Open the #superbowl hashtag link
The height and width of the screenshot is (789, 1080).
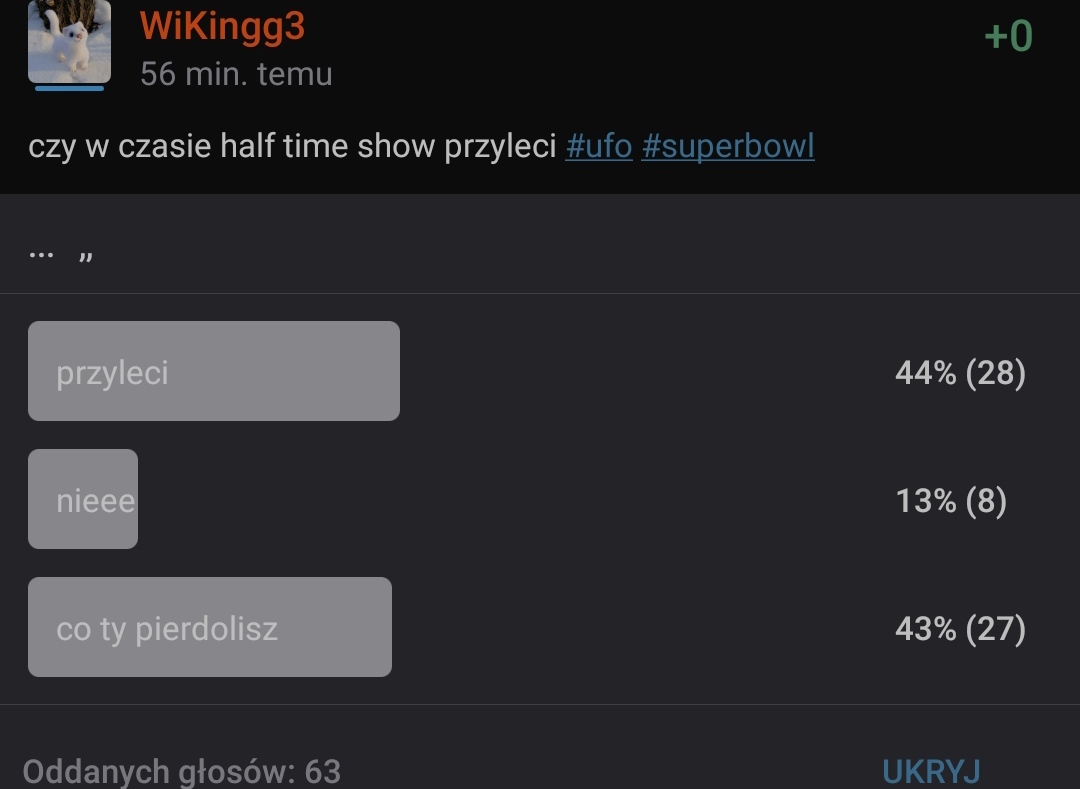(x=727, y=146)
